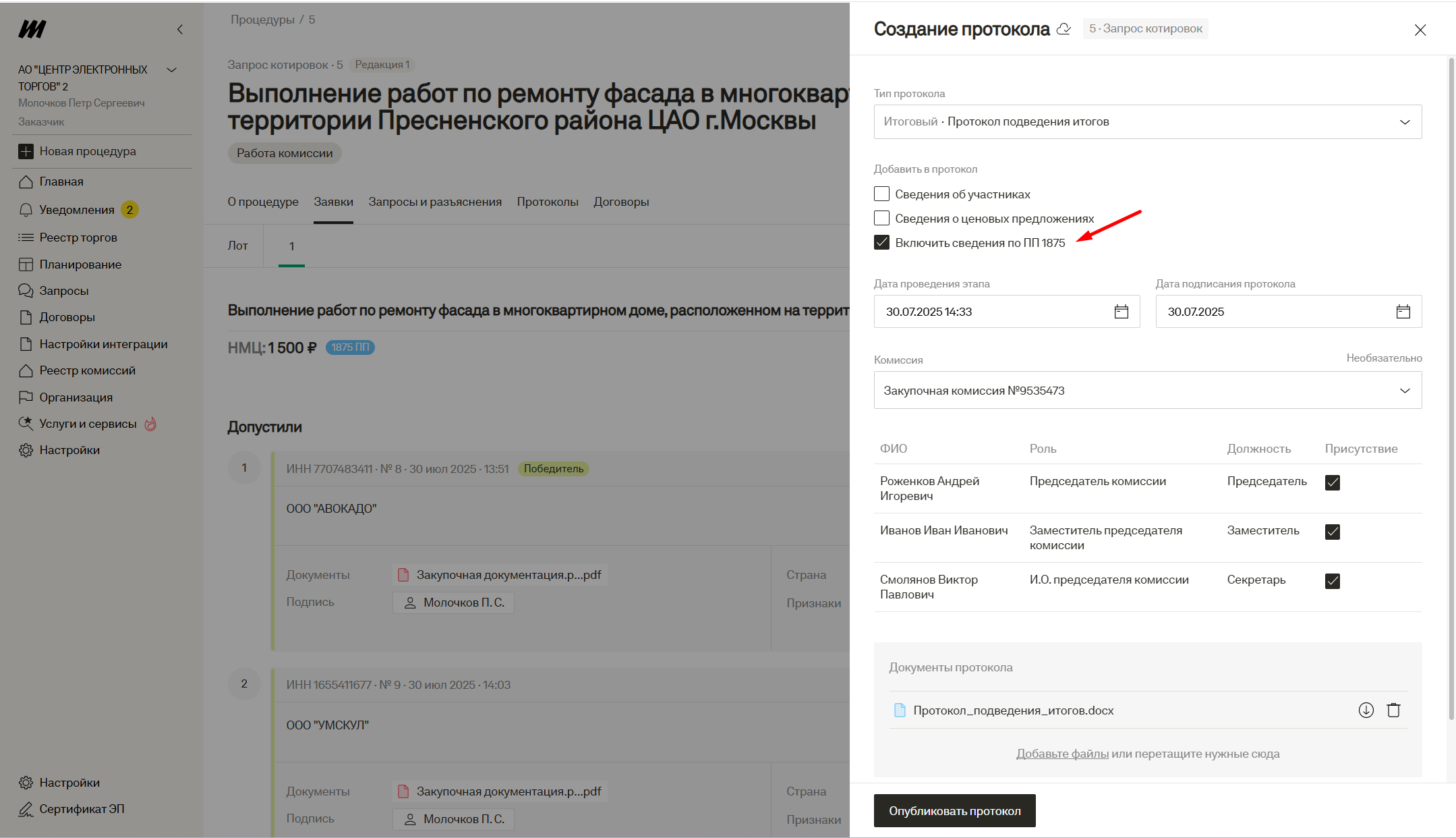1456x838 pixels.
Task: Click the Новая процедура plus icon
Action: (26, 151)
